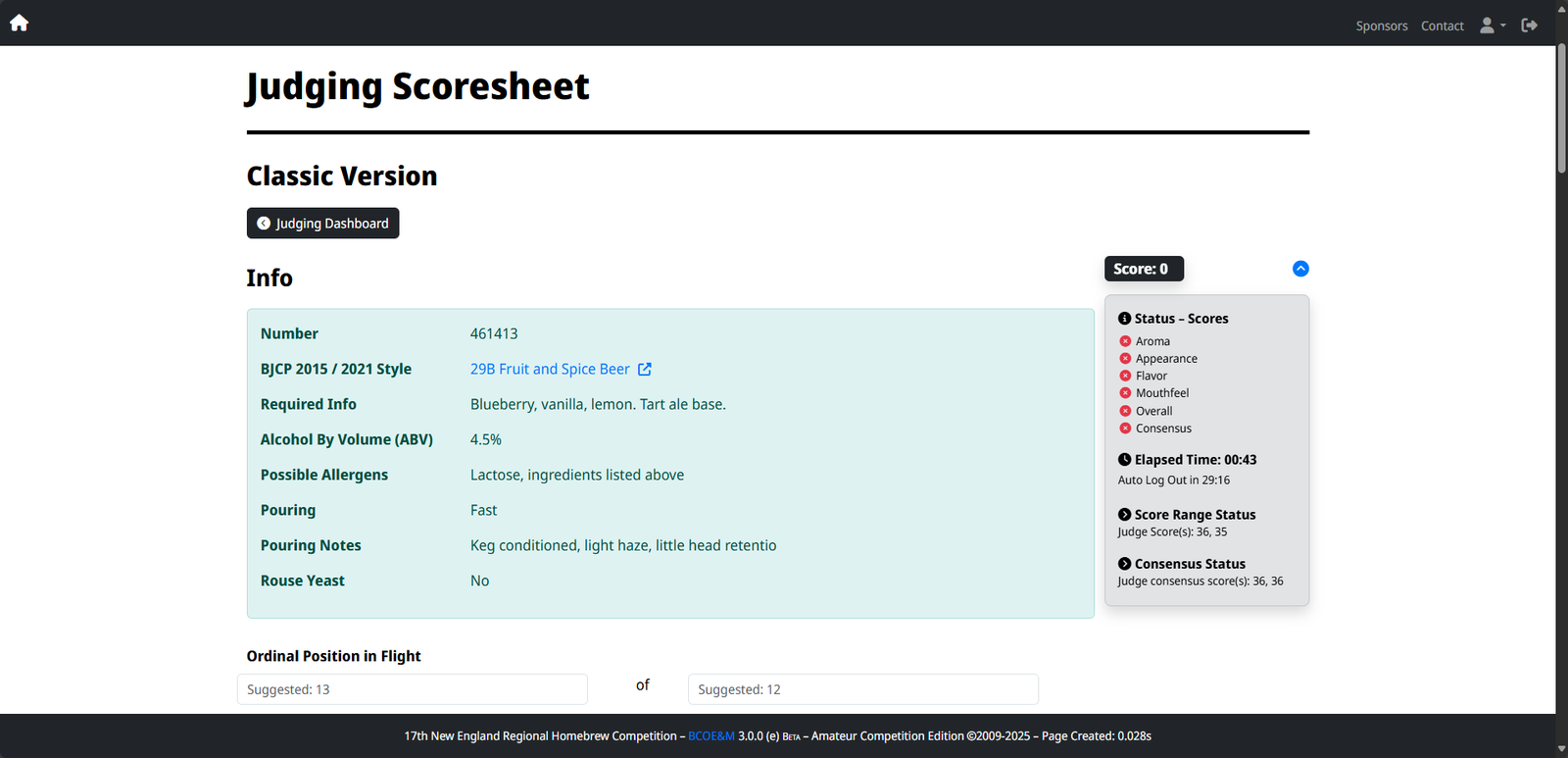1568x758 pixels.
Task: Focus the flight total field Suggested: 12
Action: pyautogui.click(x=863, y=689)
